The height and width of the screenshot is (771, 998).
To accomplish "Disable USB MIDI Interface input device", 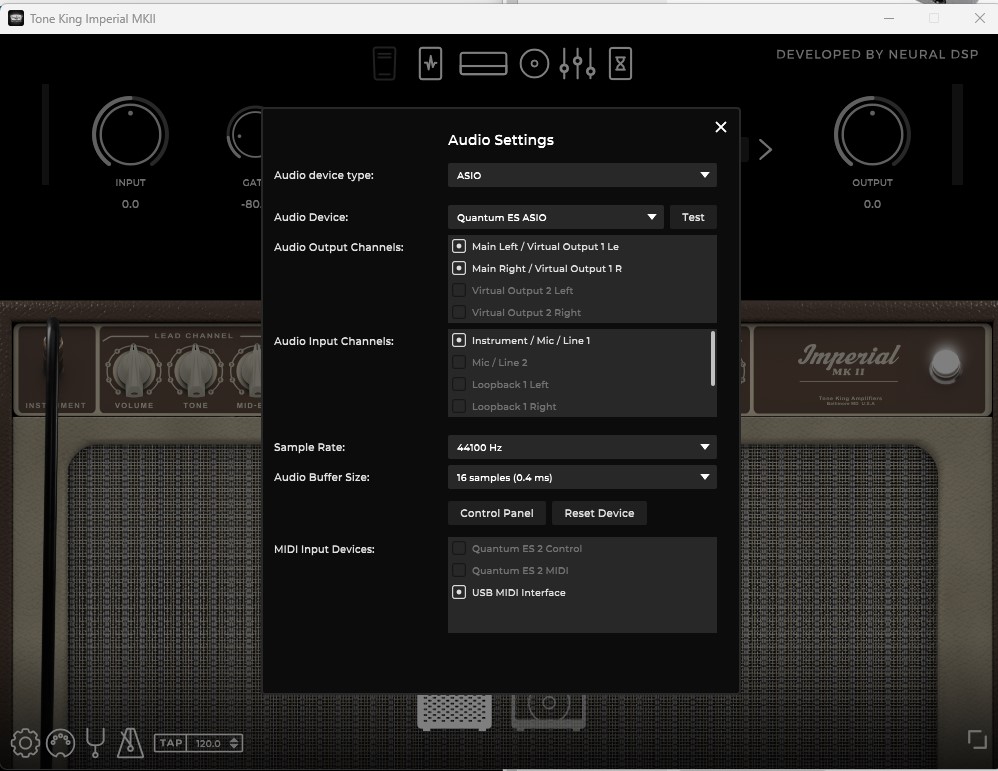I will (x=458, y=592).
